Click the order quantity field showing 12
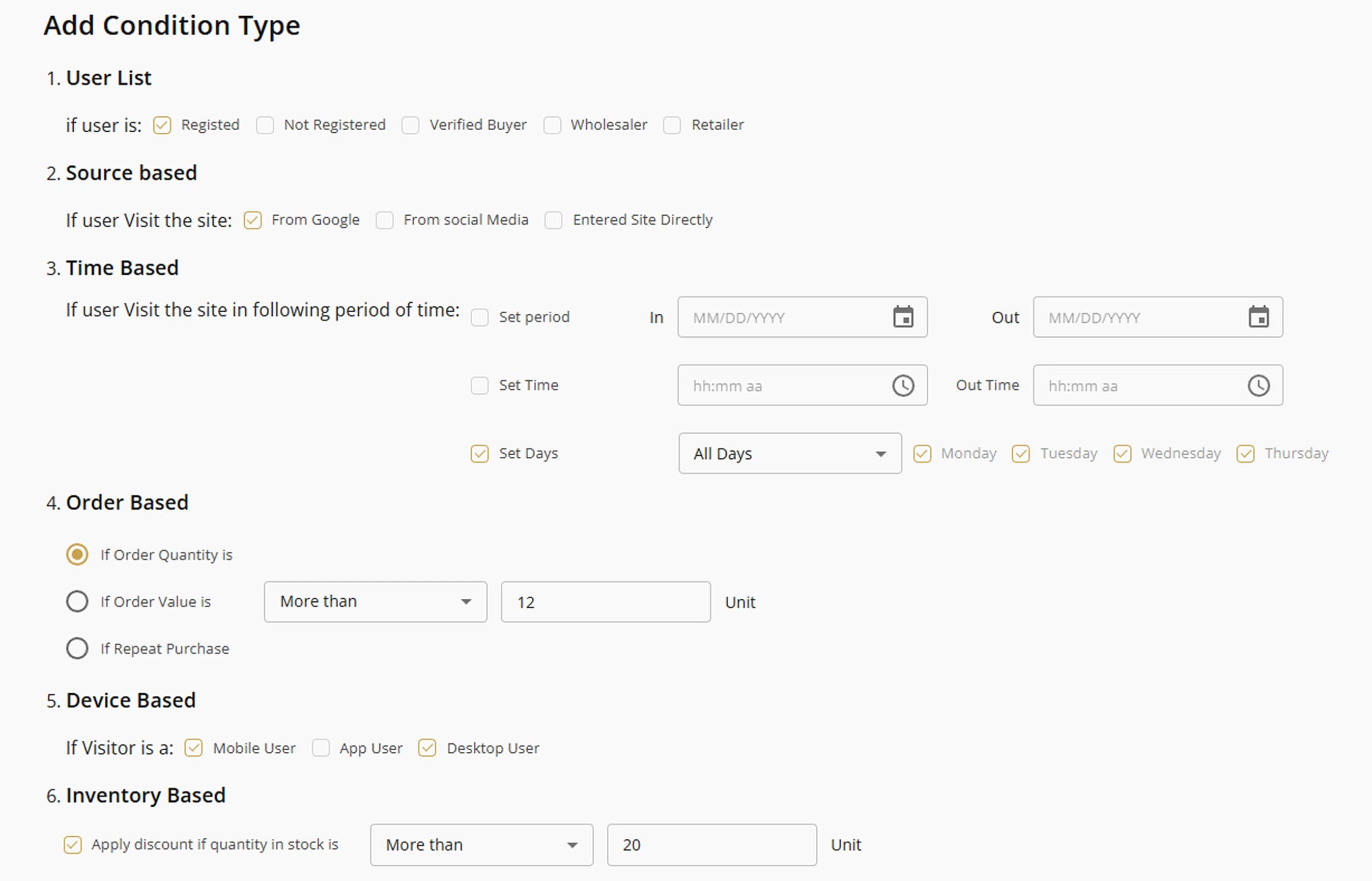The height and width of the screenshot is (881, 1372). pyautogui.click(x=605, y=601)
